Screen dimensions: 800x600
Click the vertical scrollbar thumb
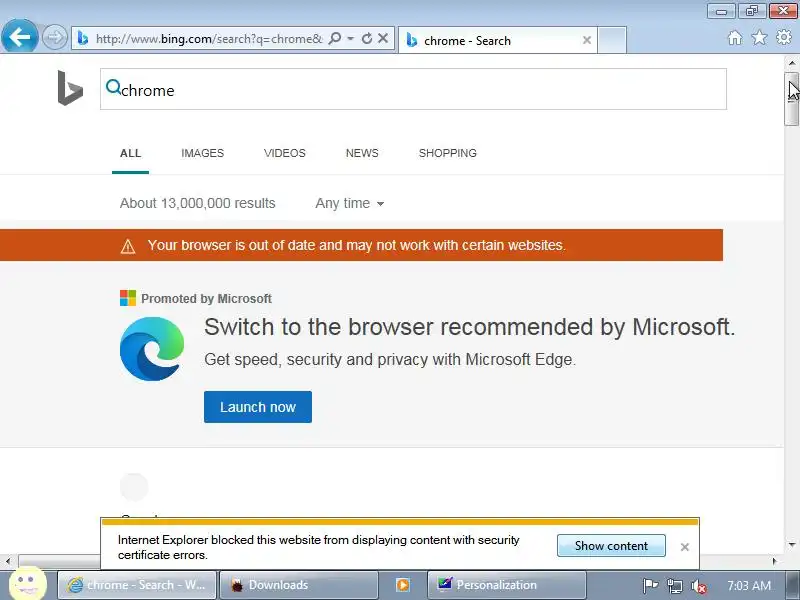click(x=792, y=99)
